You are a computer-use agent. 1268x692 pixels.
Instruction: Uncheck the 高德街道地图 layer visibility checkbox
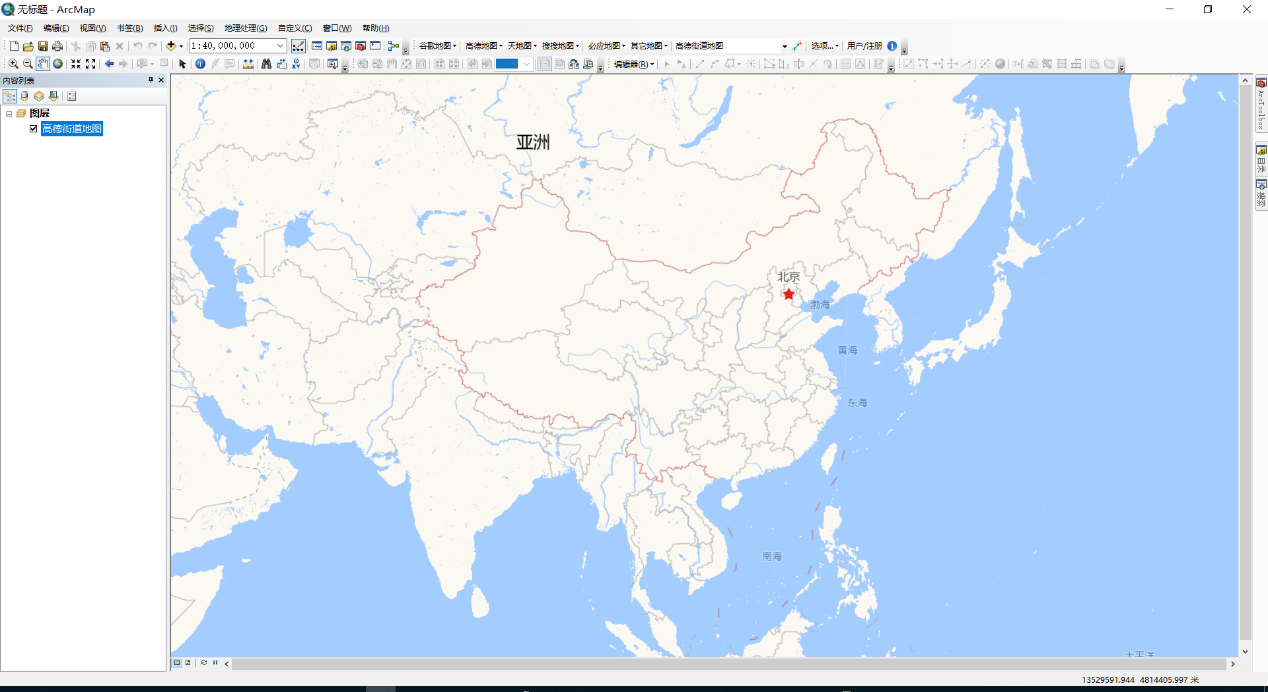[x=33, y=128]
